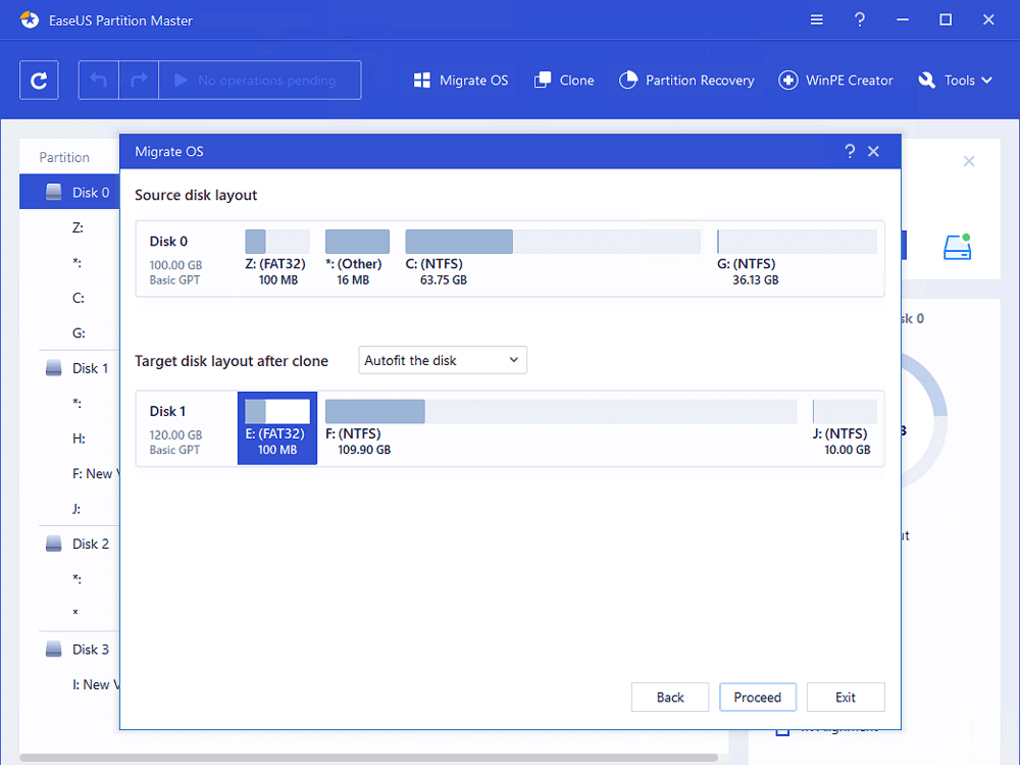Click the Disk 0 100.00 GB label in source layout

pyautogui.click(x=176, y=260)
